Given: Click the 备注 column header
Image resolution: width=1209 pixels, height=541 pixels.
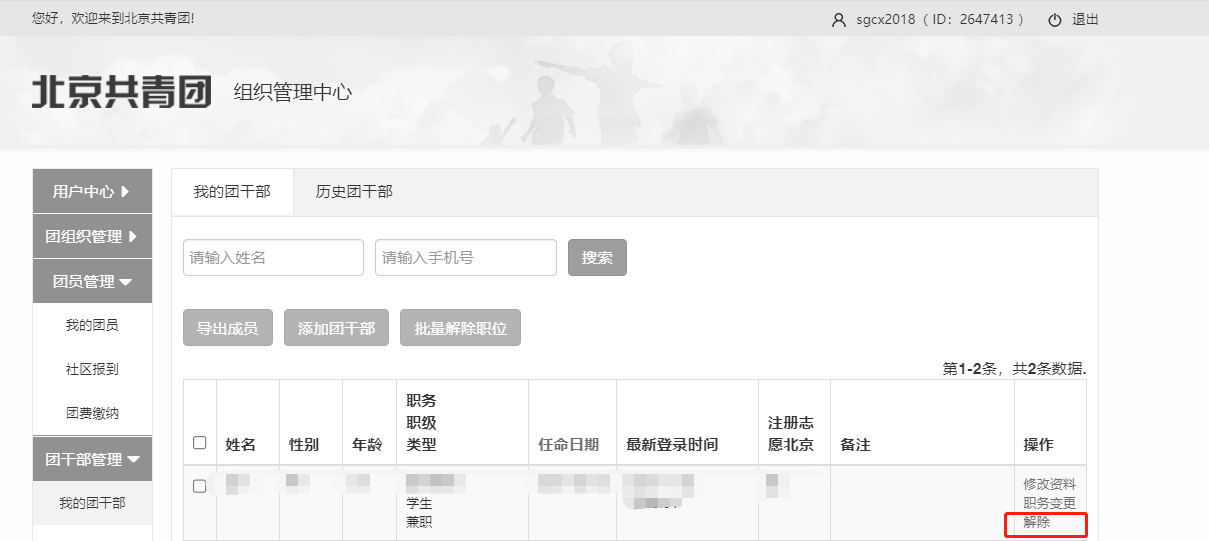Looking at the screenshot, I should point(855,445).
